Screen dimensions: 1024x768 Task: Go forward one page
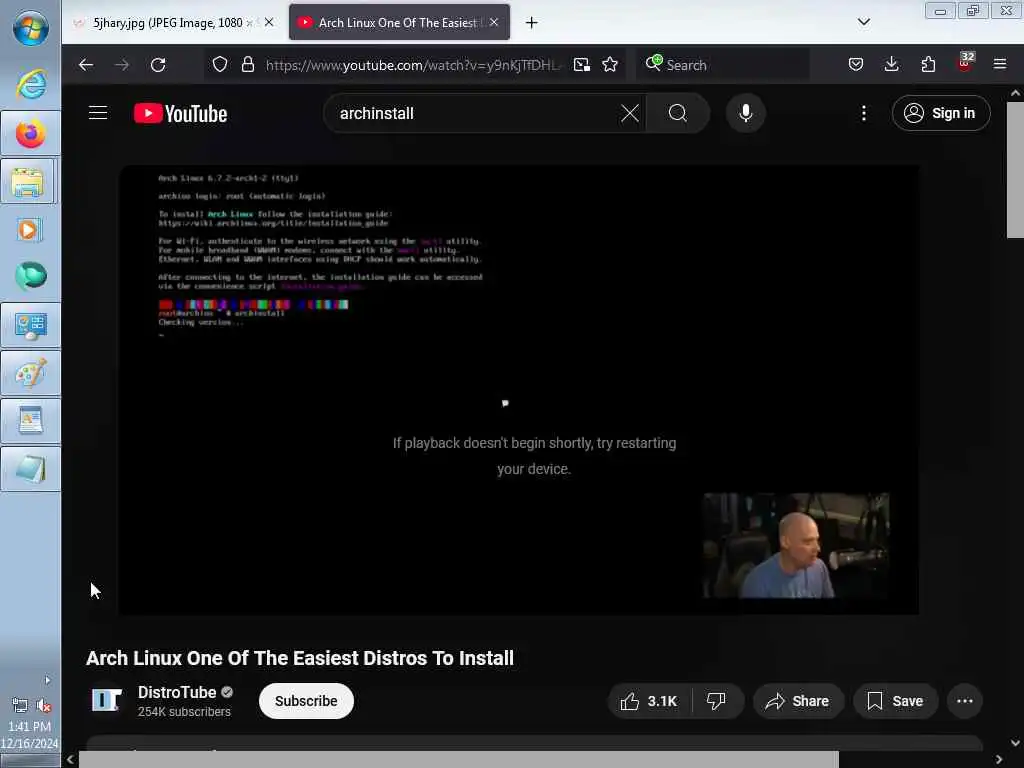[x=122, y=65]
